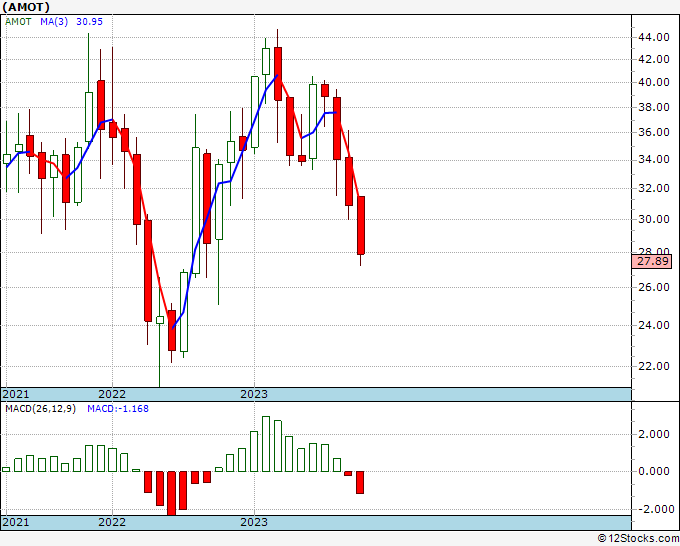Click the lowest red MACD bar in 2022

[x=171, y=493]
